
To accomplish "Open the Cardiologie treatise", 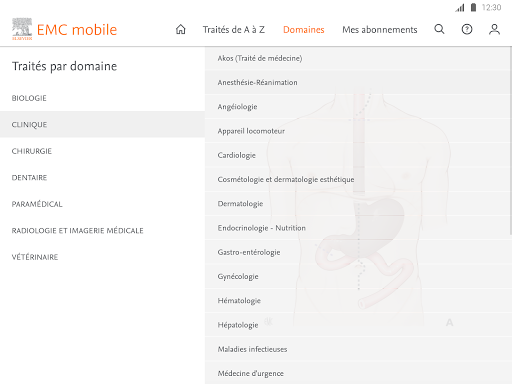I will (x=357, y=155).
